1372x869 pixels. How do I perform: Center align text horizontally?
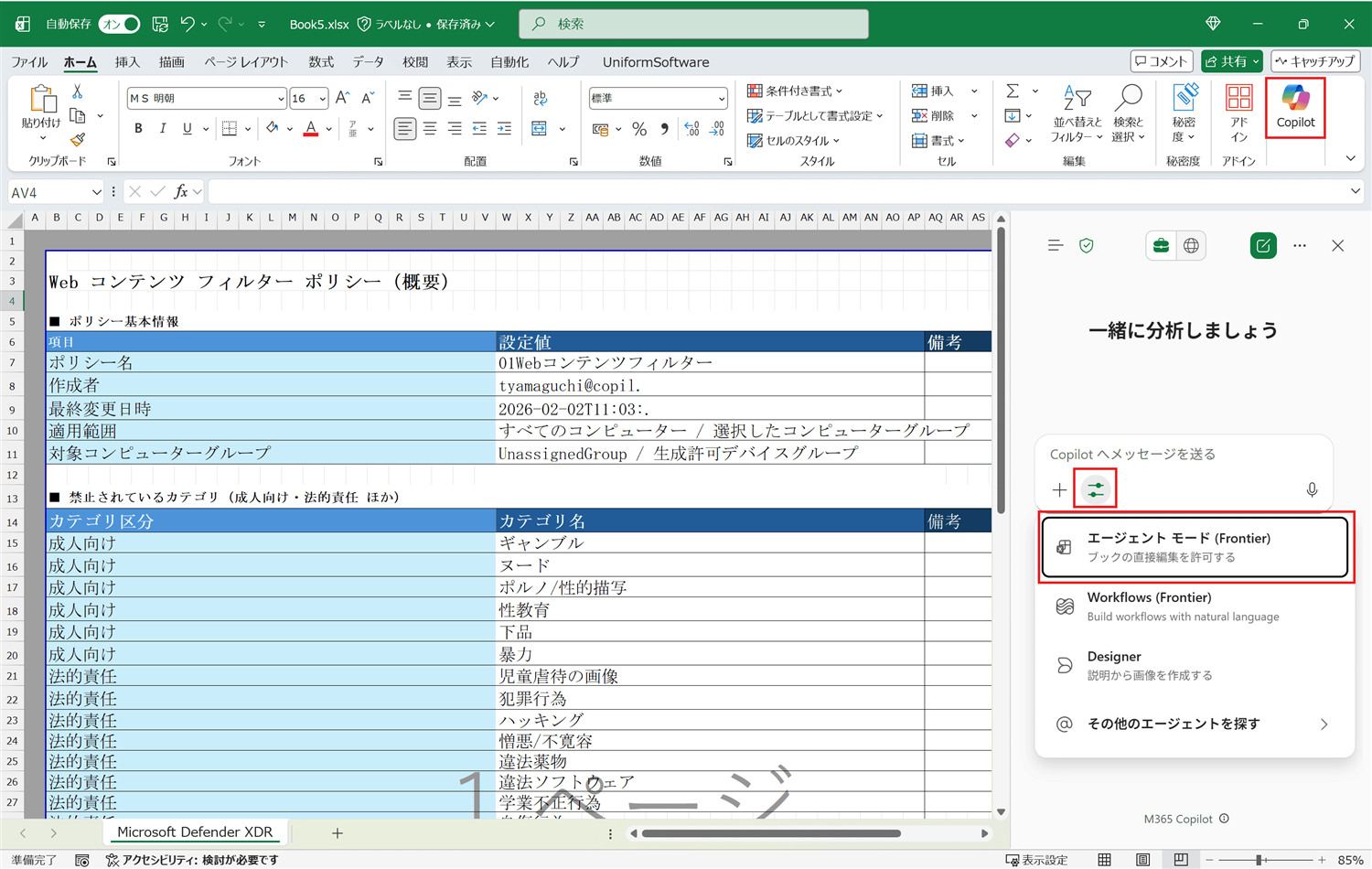[x=430, y=129]
